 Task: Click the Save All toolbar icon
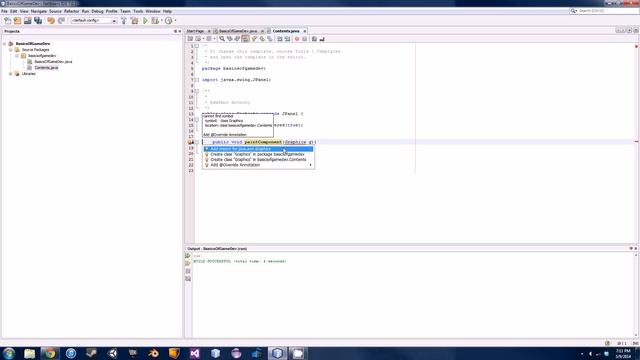coord(38,20)
